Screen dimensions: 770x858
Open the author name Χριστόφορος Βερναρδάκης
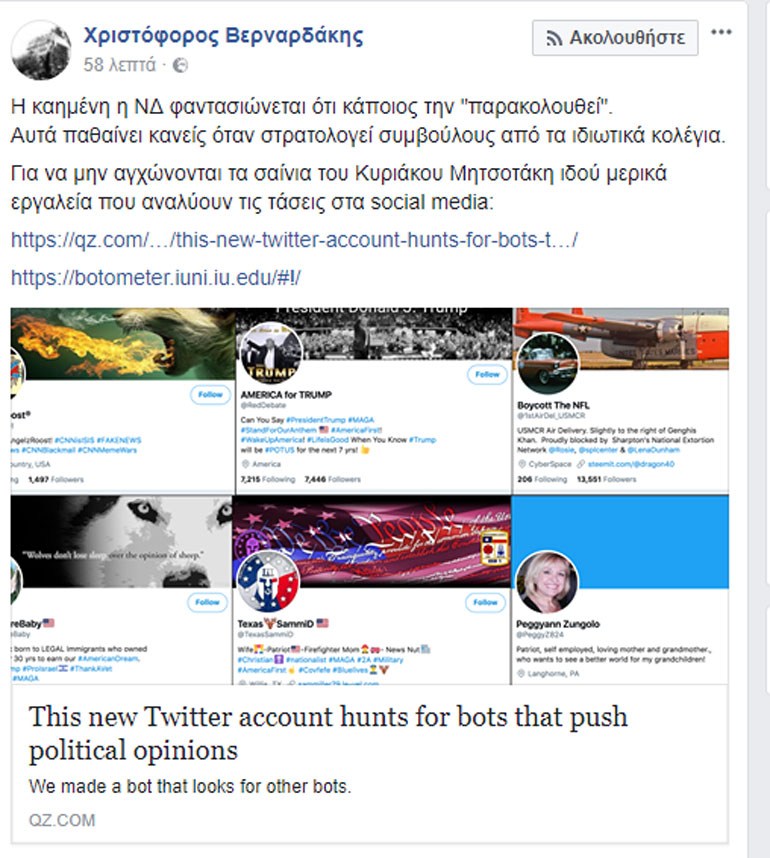pyautogui.click(x=223, y=36)
